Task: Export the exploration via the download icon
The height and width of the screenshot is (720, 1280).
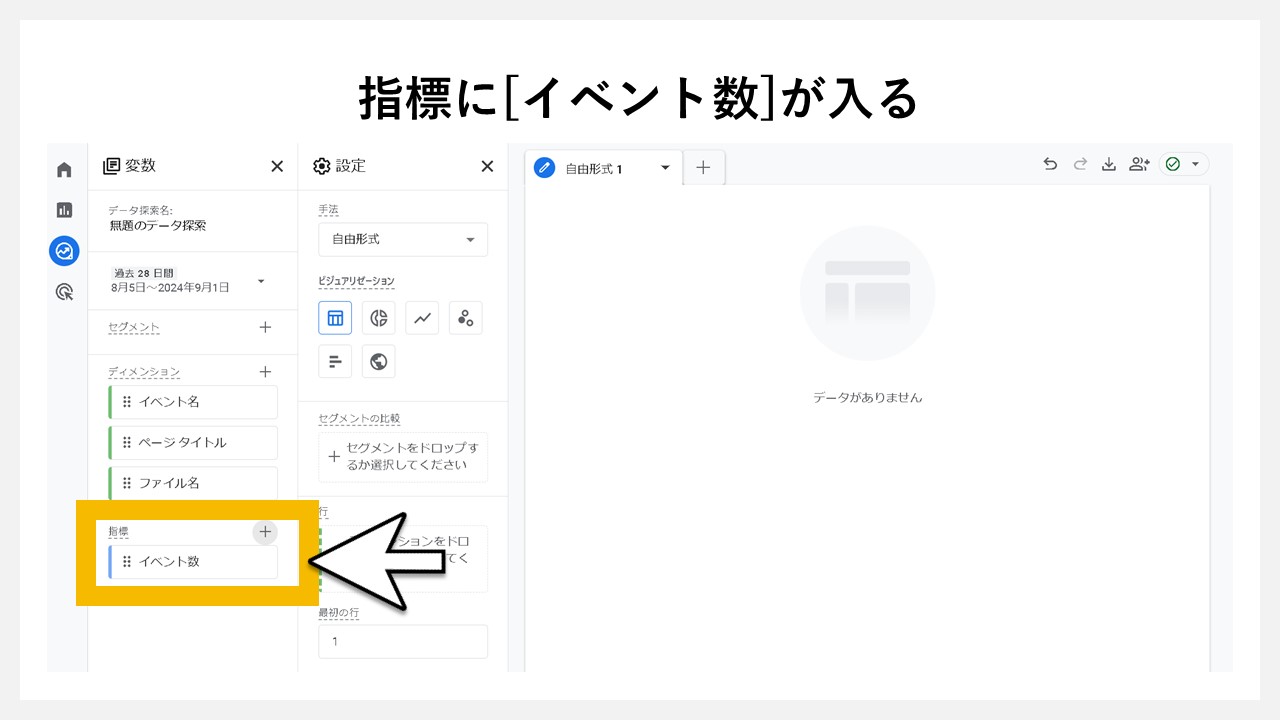Action: coord(1109,164)
